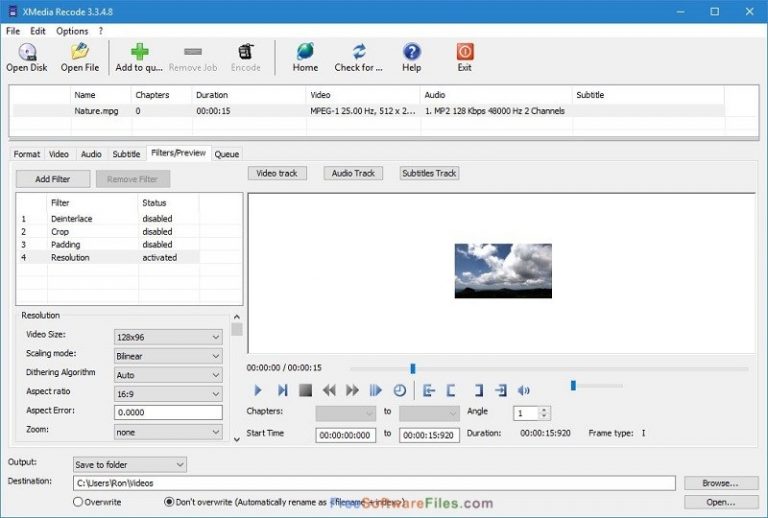Open the Zoom dropdown set to none
The height and width of the screenshot is (518, 768).
tap(168, 432)
